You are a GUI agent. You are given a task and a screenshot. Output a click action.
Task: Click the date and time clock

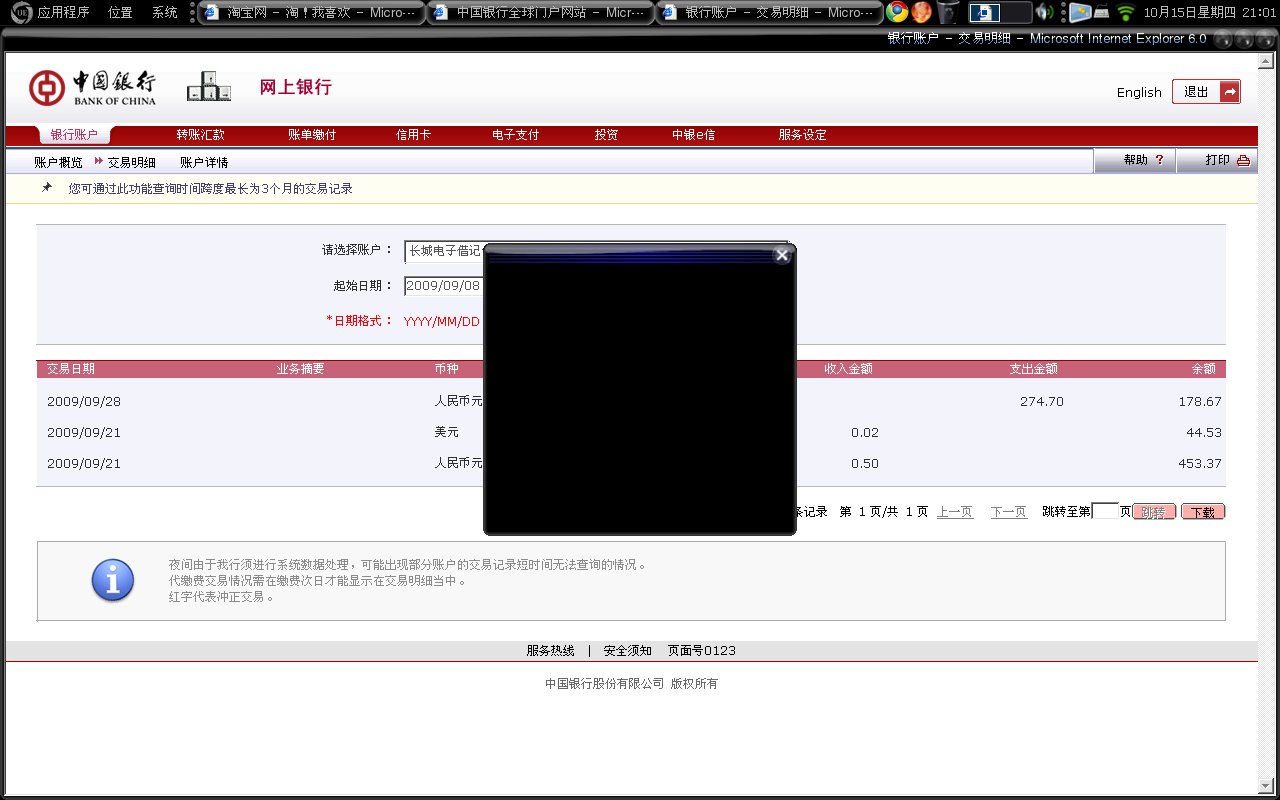point(1208,12)
